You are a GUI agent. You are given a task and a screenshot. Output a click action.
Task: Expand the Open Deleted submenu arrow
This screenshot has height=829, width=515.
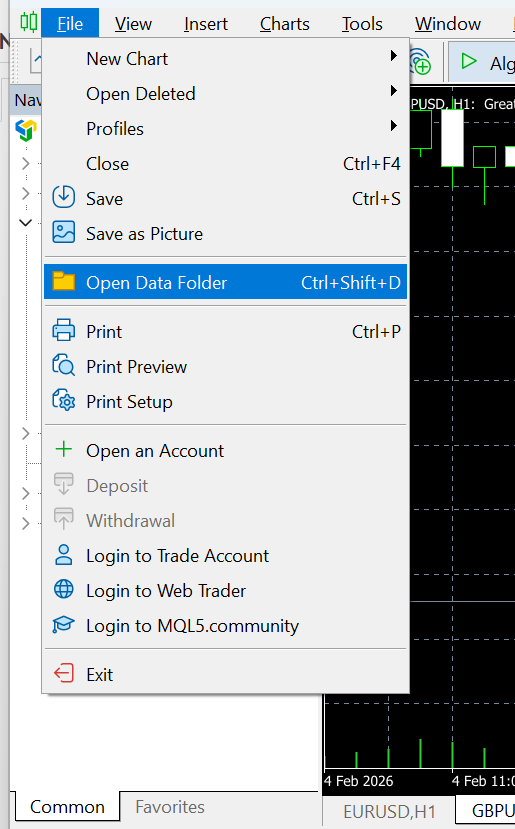393,91
